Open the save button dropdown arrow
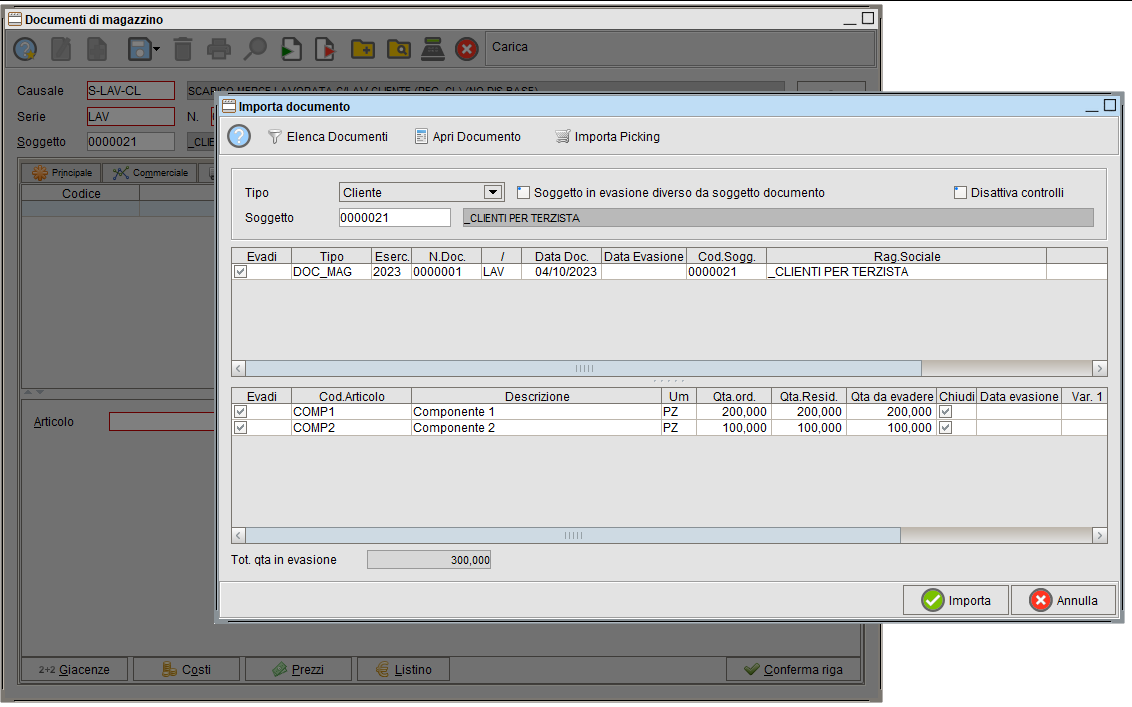1132x707 pixels. pyautogui.click(x=156, y=48)
